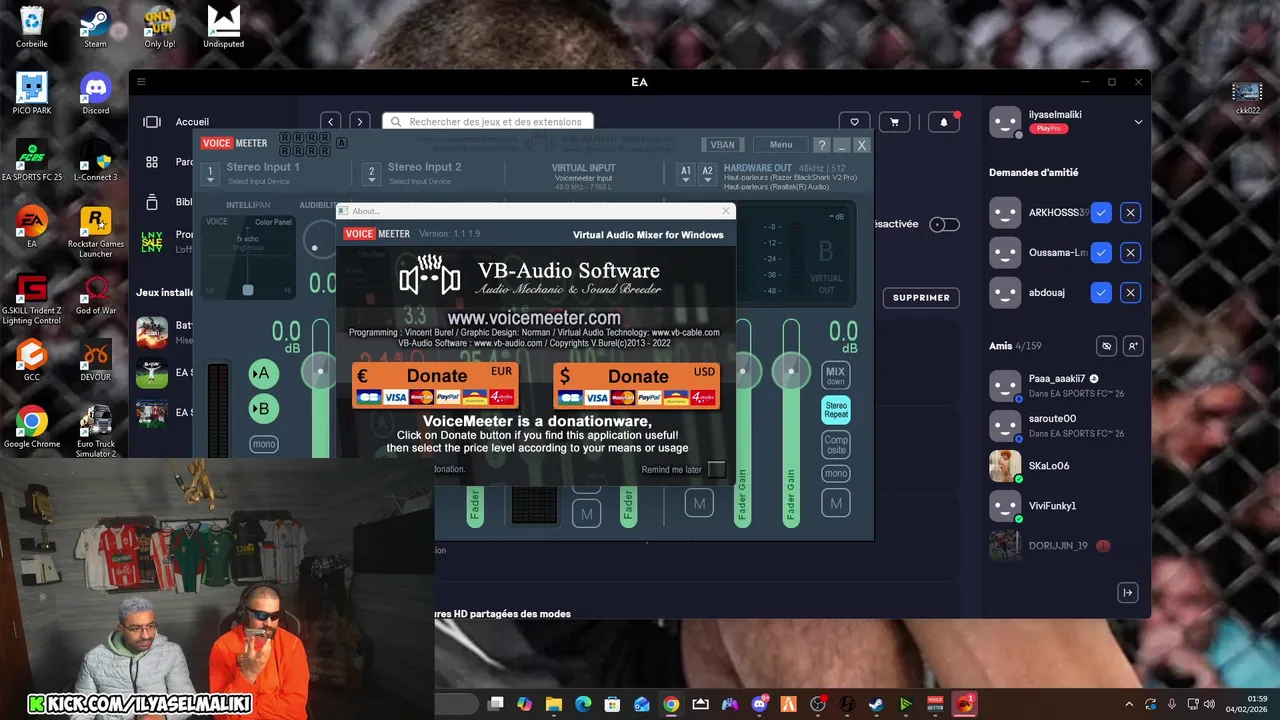Open Undisputed desktop shortcut
The height and width of the screenshot is (720, 1280).
pos(223,27)
